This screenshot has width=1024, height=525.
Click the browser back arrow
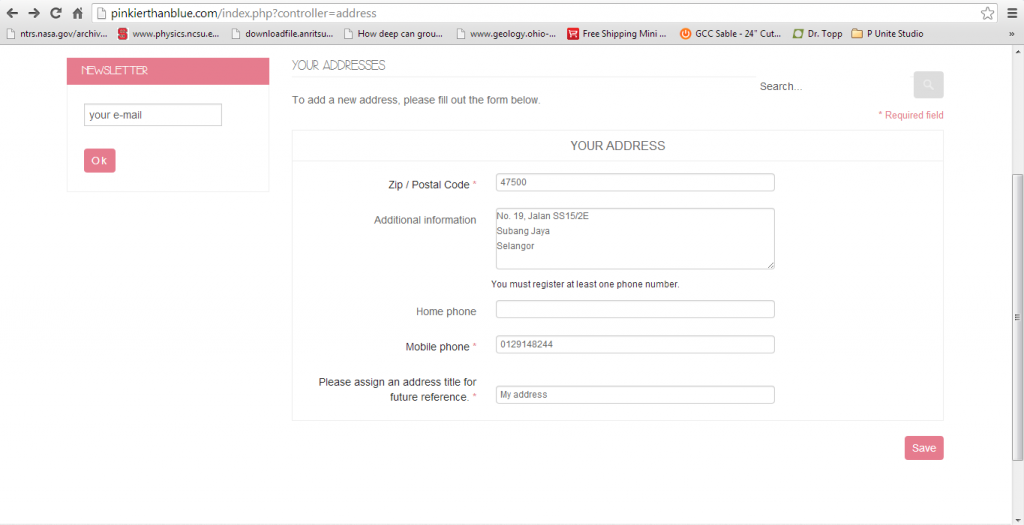[12, 13]
